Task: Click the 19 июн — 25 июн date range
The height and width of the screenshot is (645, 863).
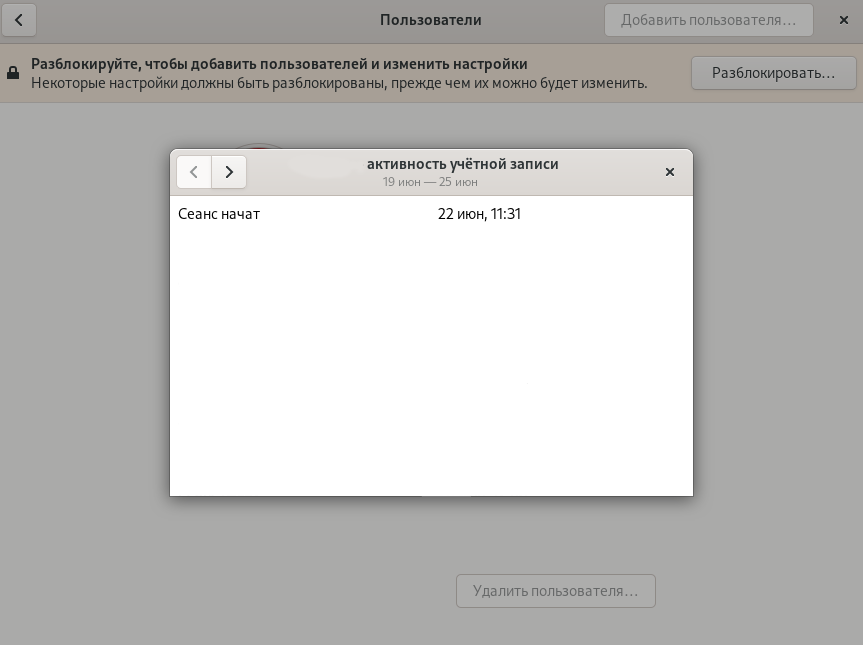Action: (430, 182)
